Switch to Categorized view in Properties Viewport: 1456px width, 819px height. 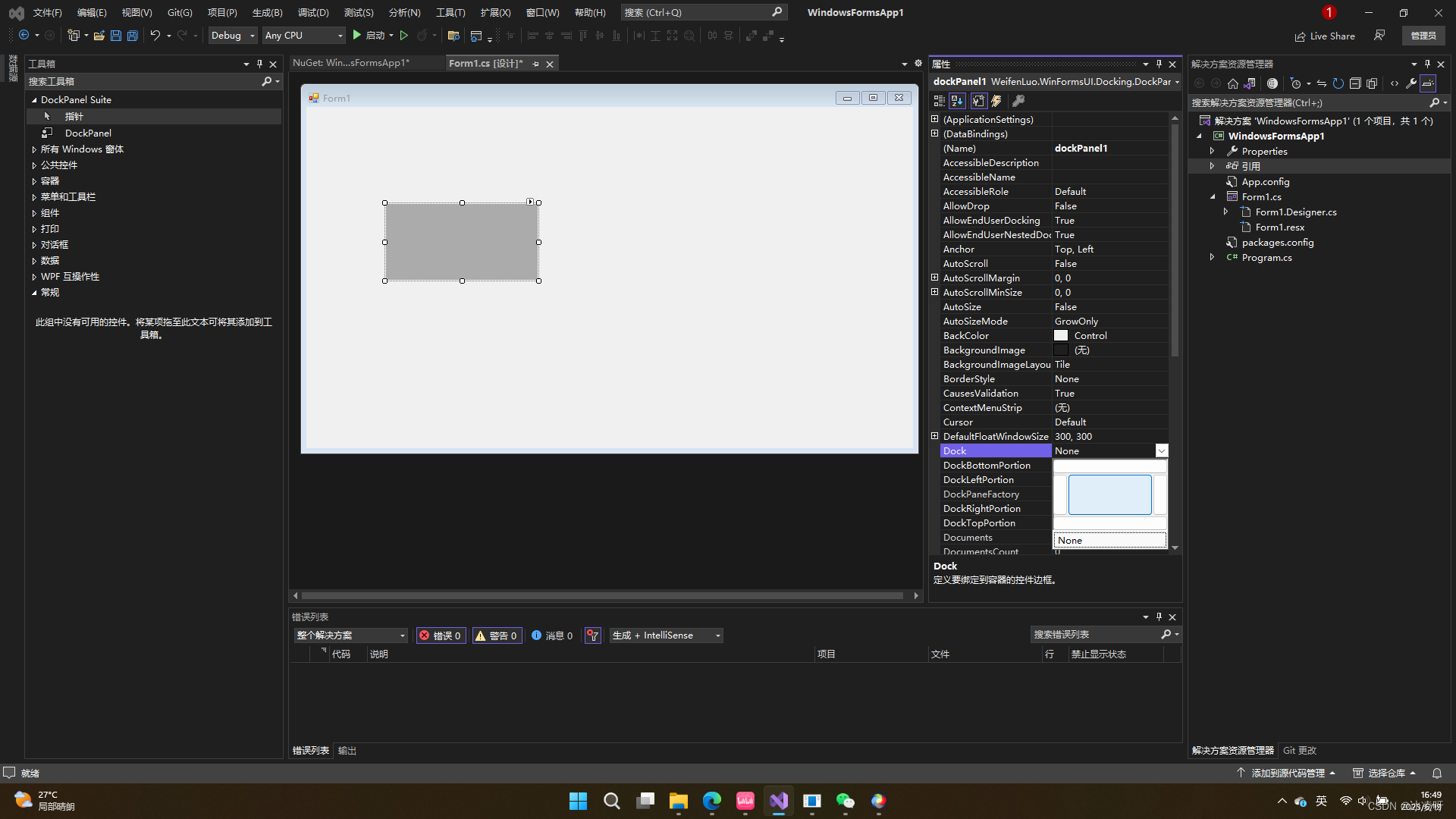coord(939,101)
